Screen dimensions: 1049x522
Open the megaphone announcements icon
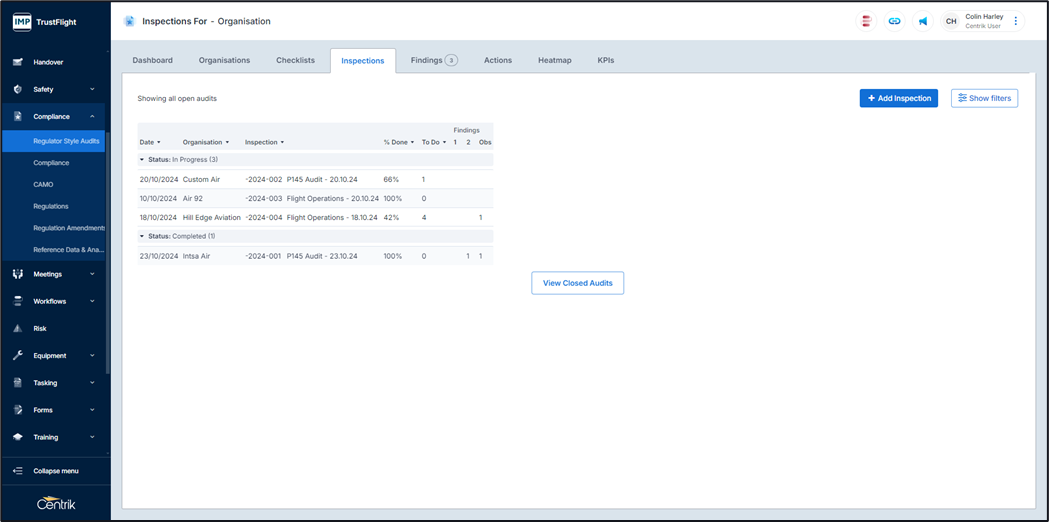point(922,21)
